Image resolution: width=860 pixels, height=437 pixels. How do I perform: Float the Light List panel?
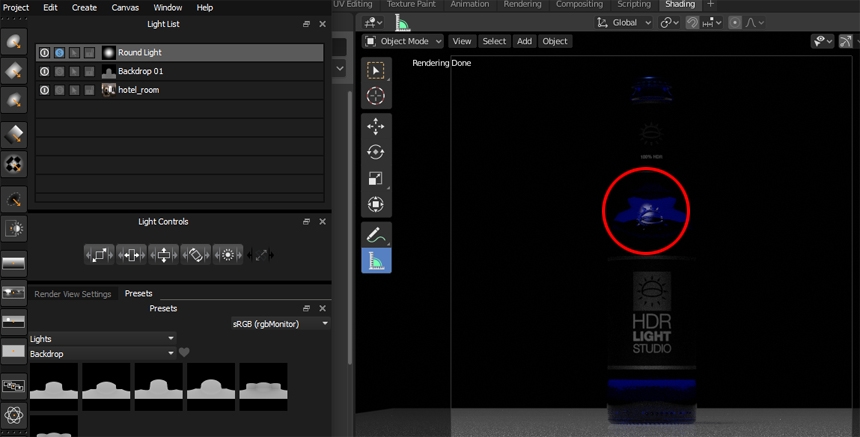(x=307, y=24)
